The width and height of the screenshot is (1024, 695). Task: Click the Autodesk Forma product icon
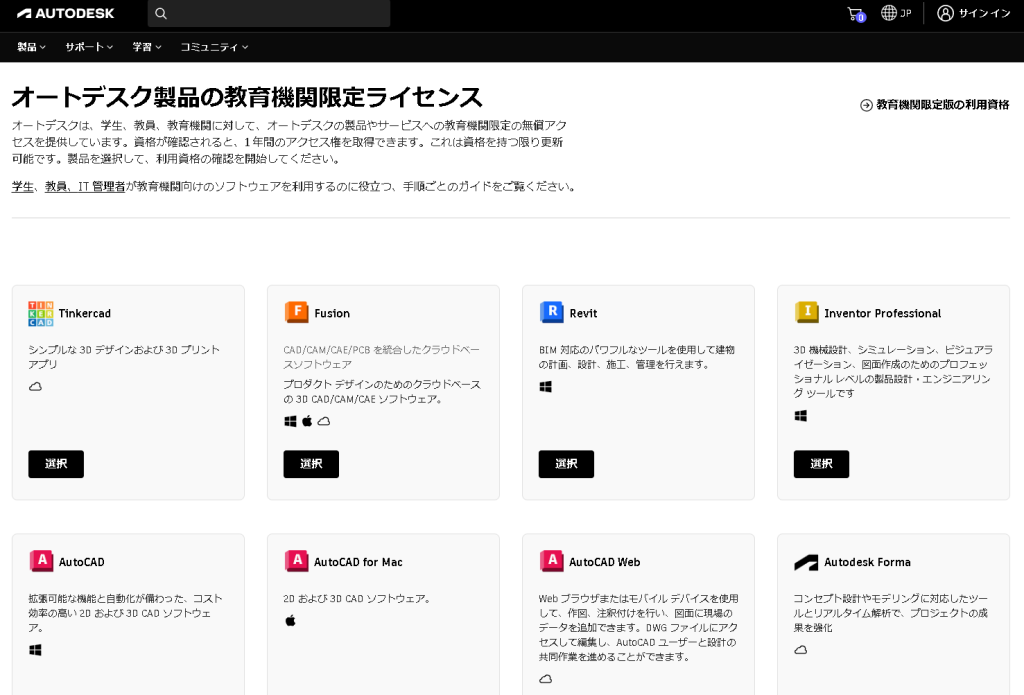point(806,562)
